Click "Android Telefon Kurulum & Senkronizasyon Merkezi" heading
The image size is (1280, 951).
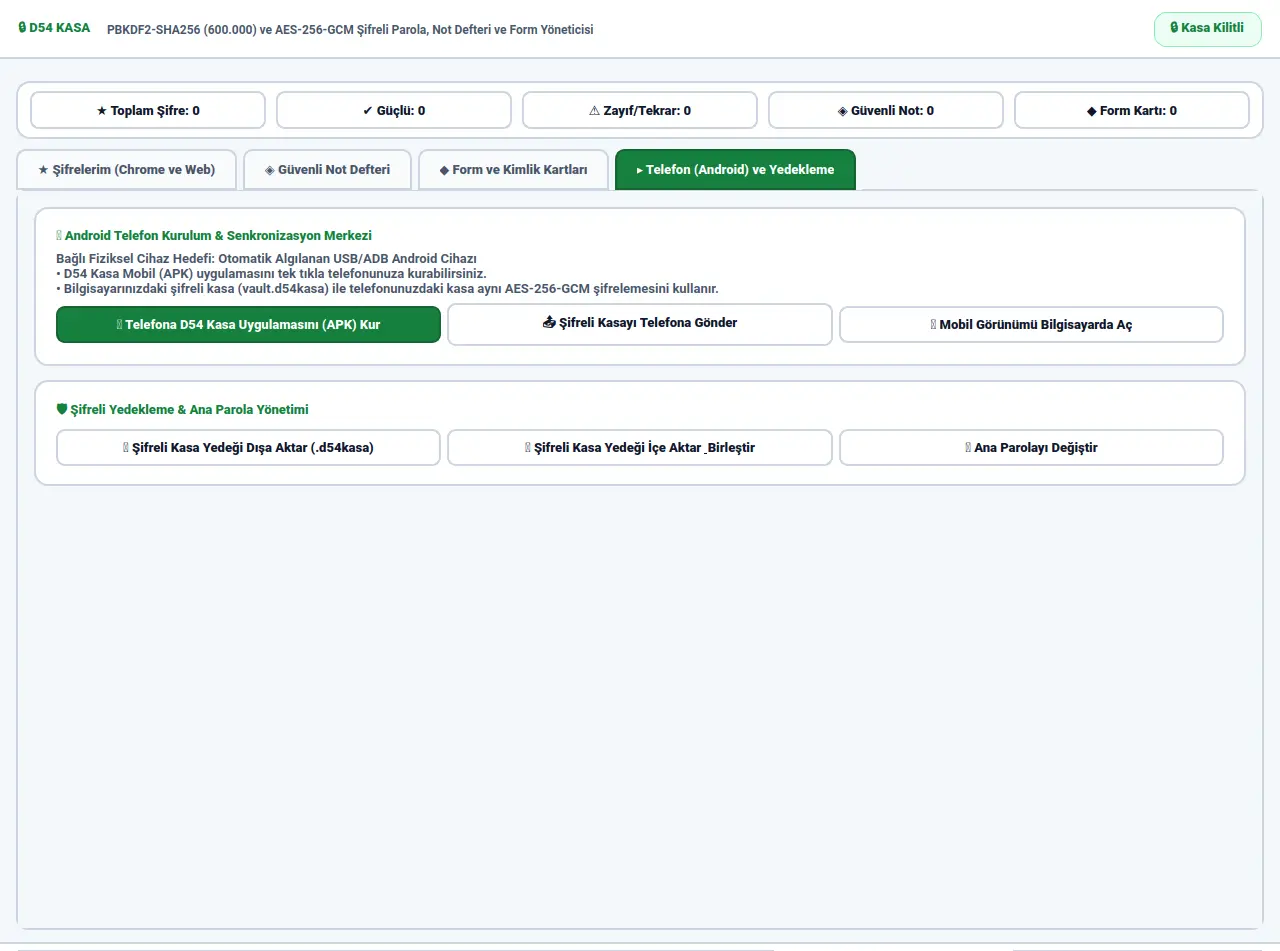[x=214, y=236]
